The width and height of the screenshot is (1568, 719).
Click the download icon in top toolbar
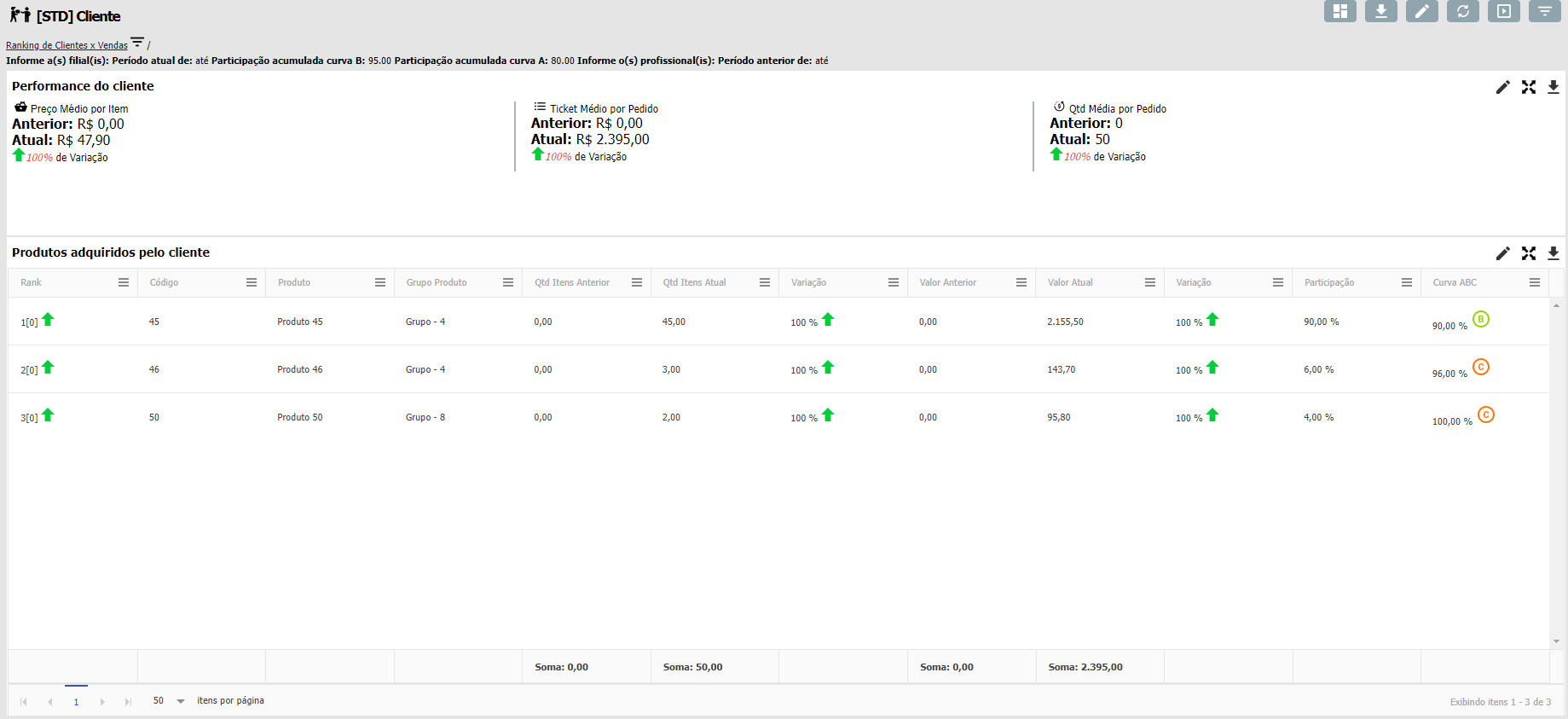click(x=1380, y=11)
